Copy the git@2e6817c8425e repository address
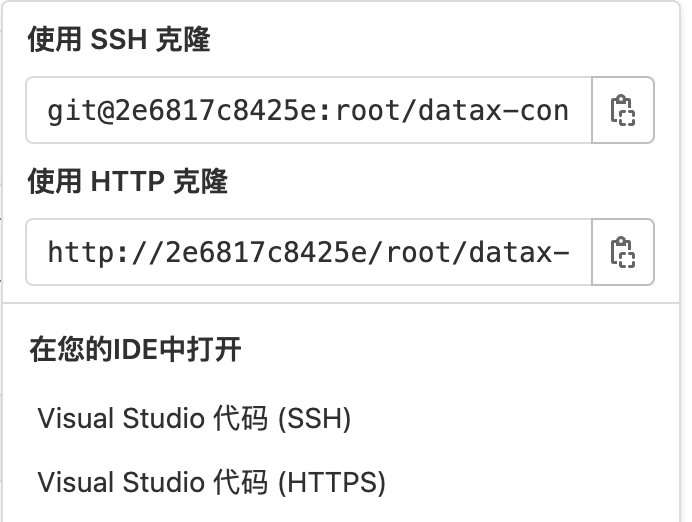This screenshot has width=692, height=522. click(623, 109)
